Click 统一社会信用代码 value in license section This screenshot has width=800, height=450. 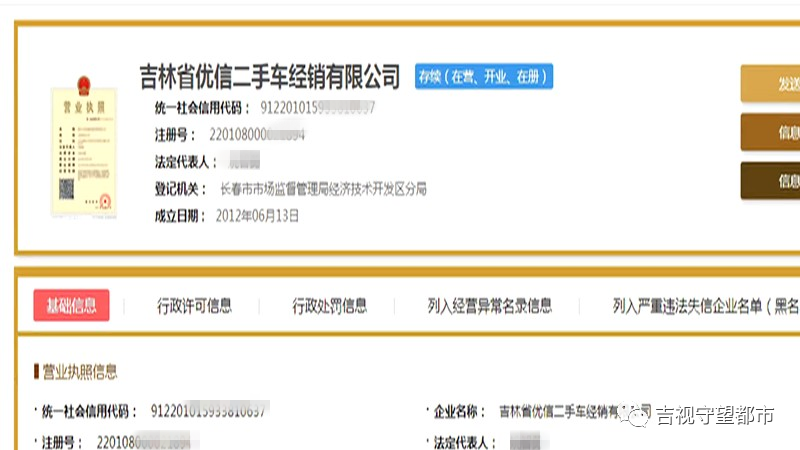(x=208, y=411)
